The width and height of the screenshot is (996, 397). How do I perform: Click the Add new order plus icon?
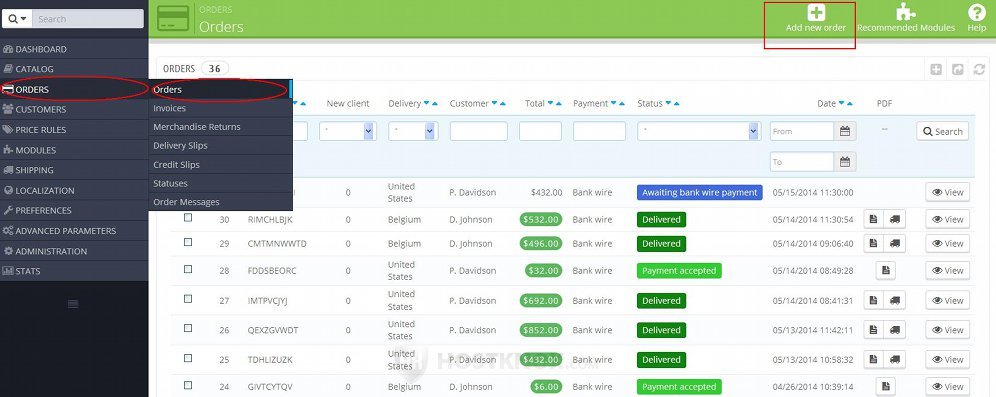816,12
